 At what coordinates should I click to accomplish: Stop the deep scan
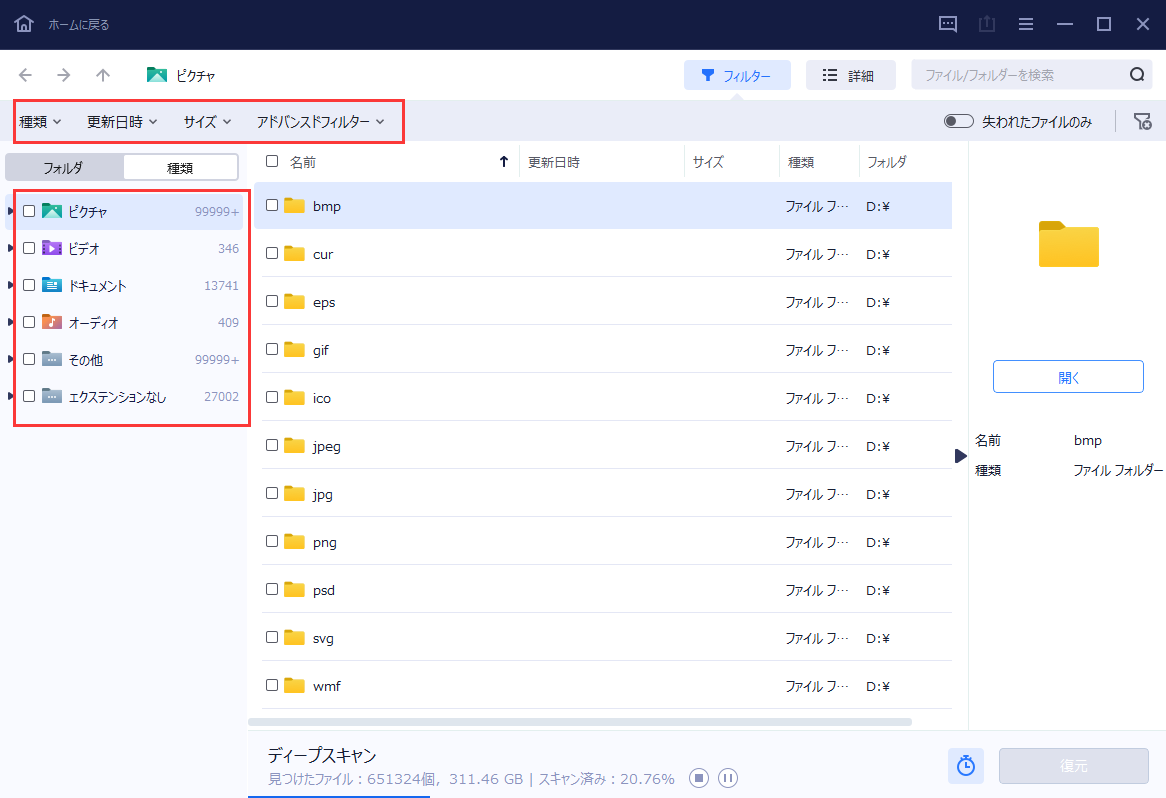699,778
